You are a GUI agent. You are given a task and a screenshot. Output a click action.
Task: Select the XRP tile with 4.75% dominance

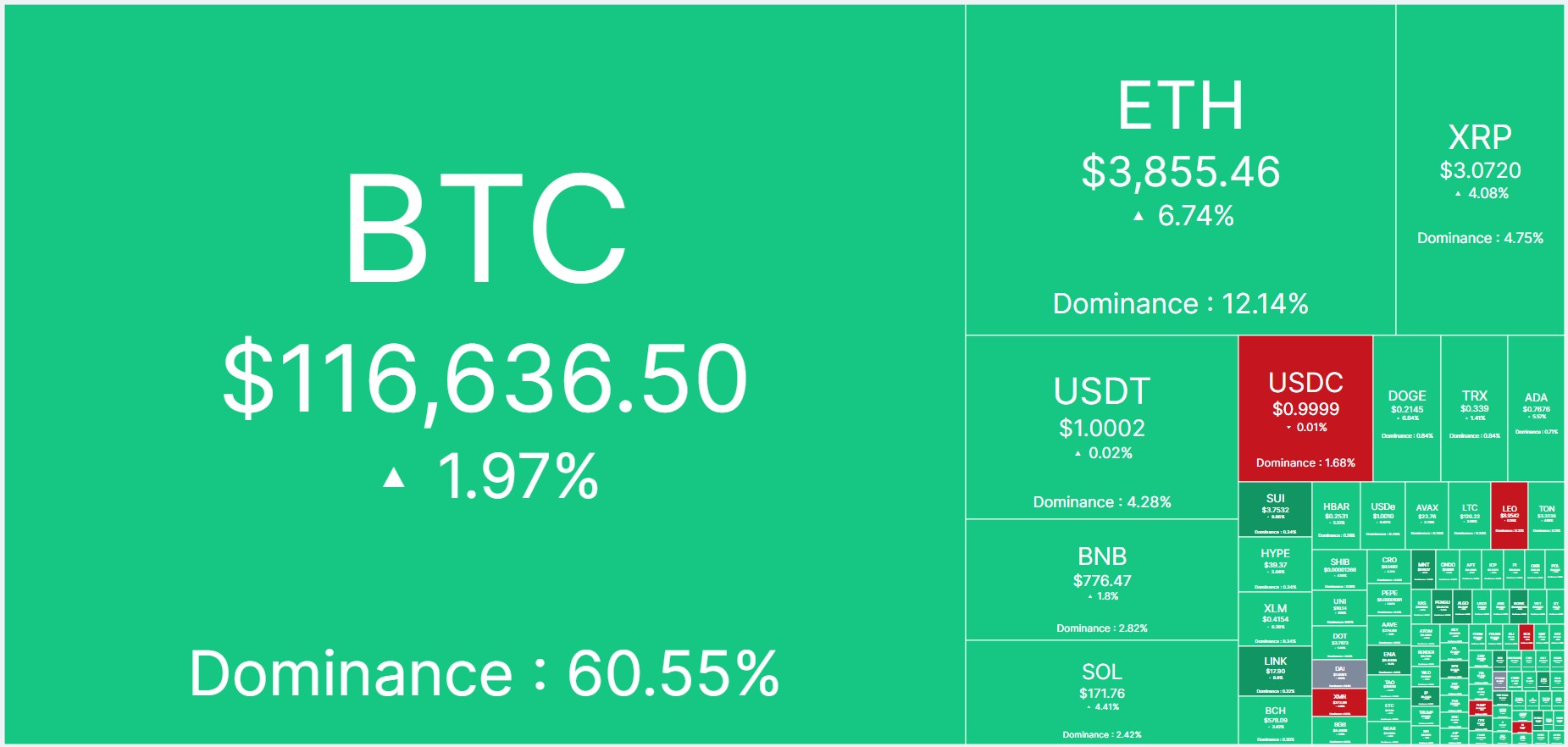click(1480, 169)
